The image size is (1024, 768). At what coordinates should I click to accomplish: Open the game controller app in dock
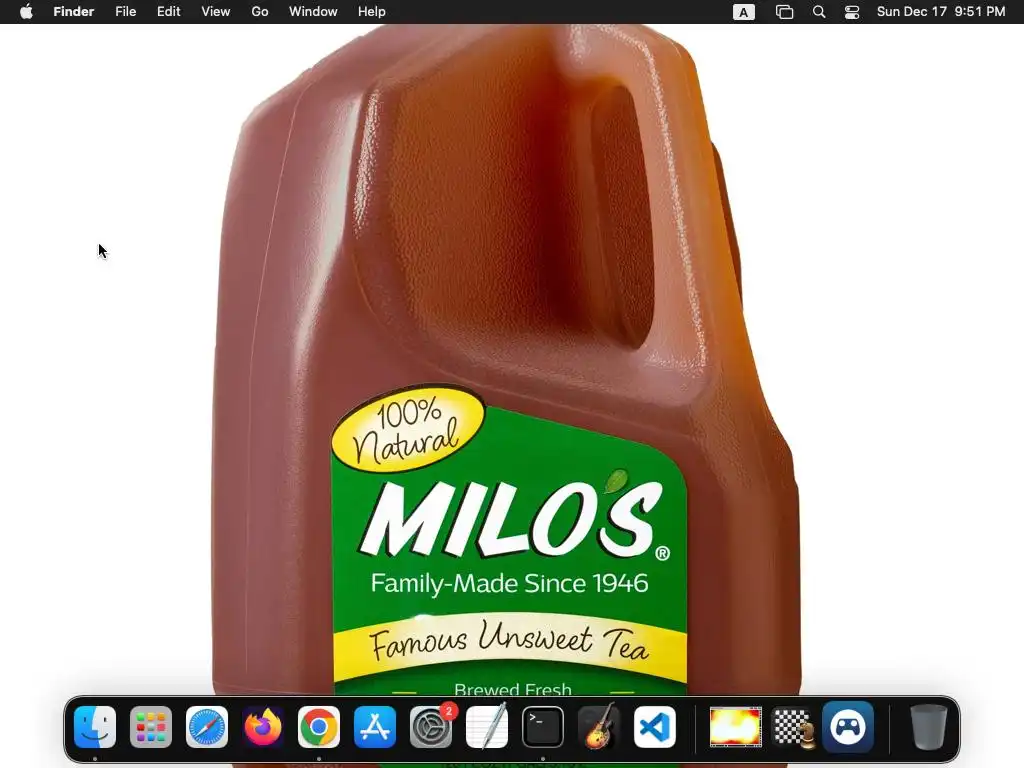(x=848, y=727)
